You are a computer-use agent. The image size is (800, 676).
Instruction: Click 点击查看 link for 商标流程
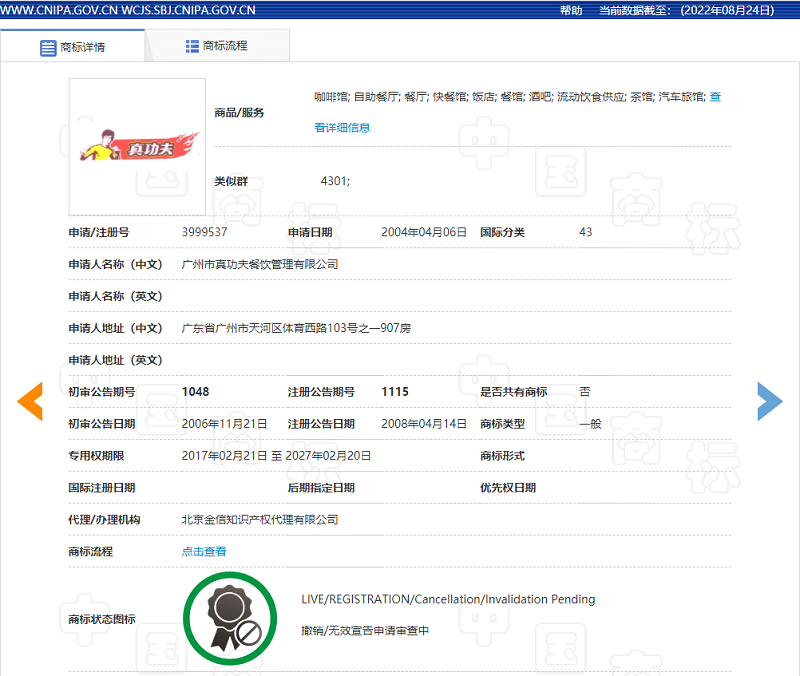tap(204, 552)
